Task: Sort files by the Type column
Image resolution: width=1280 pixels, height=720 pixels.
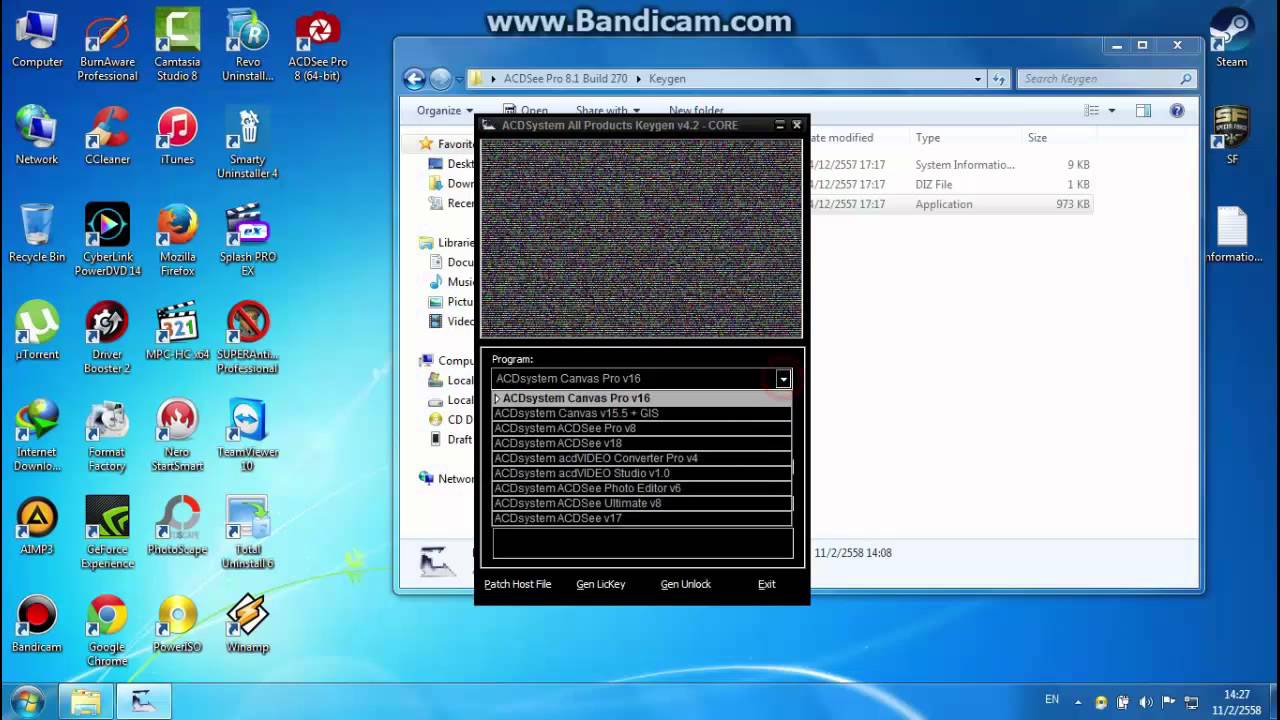Action: click(928, 138)
